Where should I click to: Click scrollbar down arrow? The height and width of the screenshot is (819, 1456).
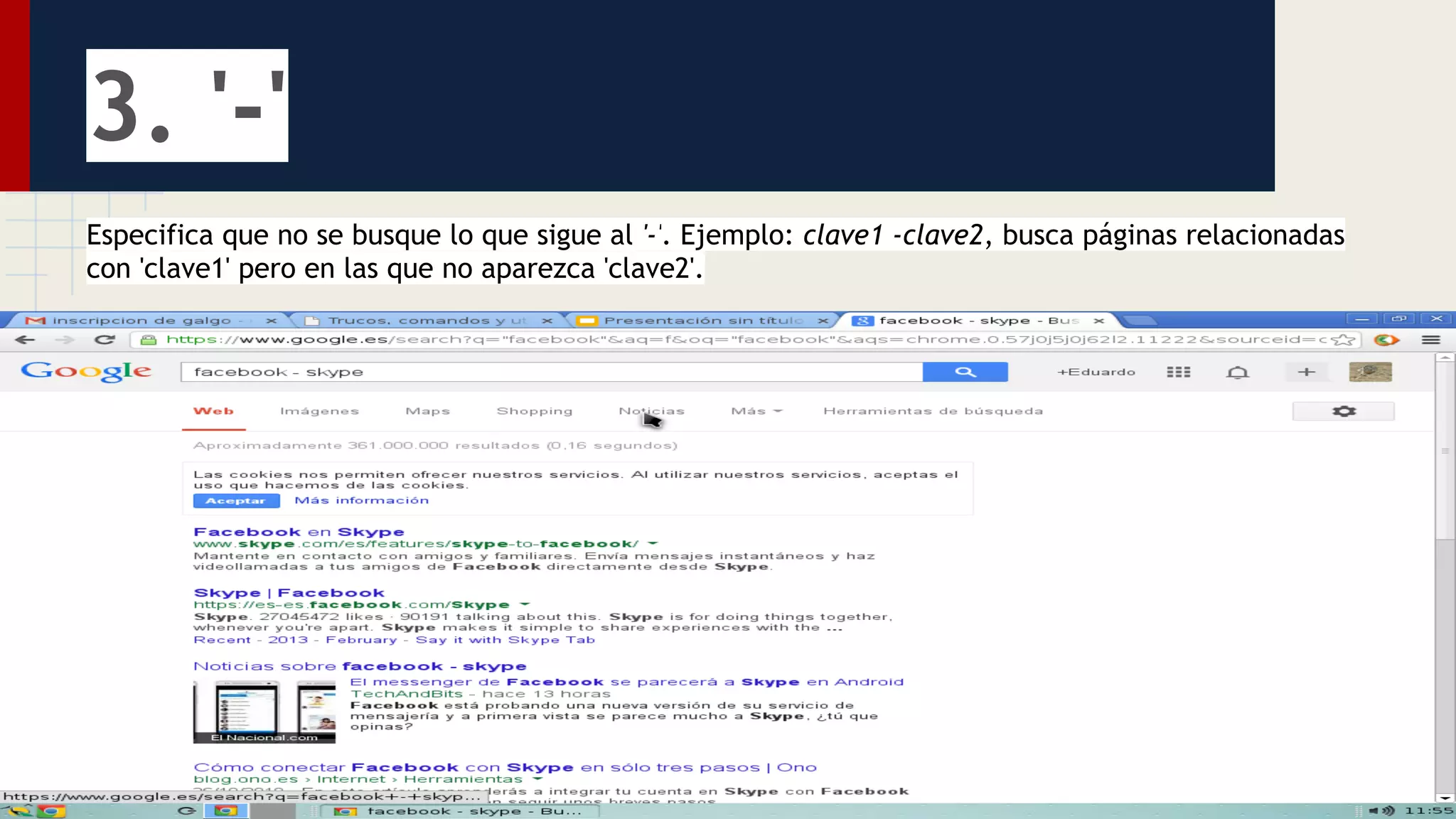[1445, 798]
